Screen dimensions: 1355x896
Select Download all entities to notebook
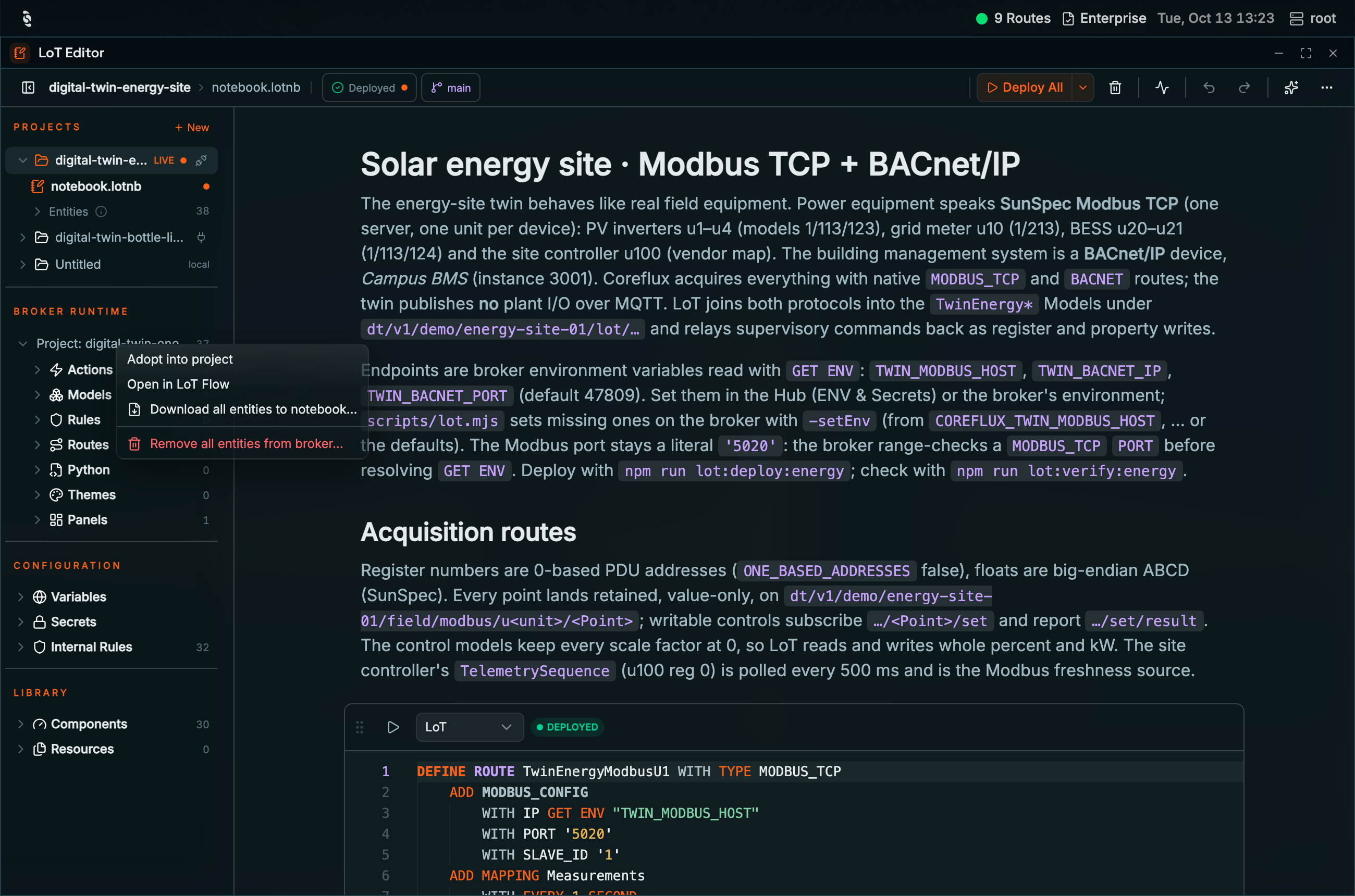(x=242, y=409)
